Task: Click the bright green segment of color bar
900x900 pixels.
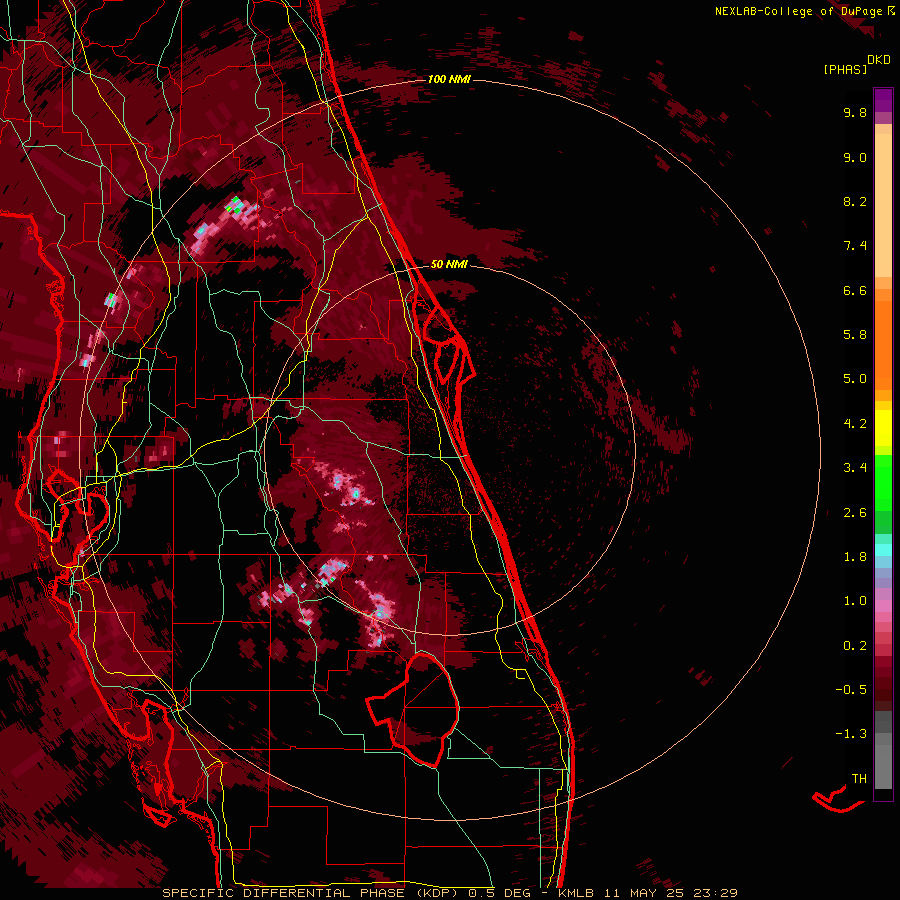Action: 883,482
